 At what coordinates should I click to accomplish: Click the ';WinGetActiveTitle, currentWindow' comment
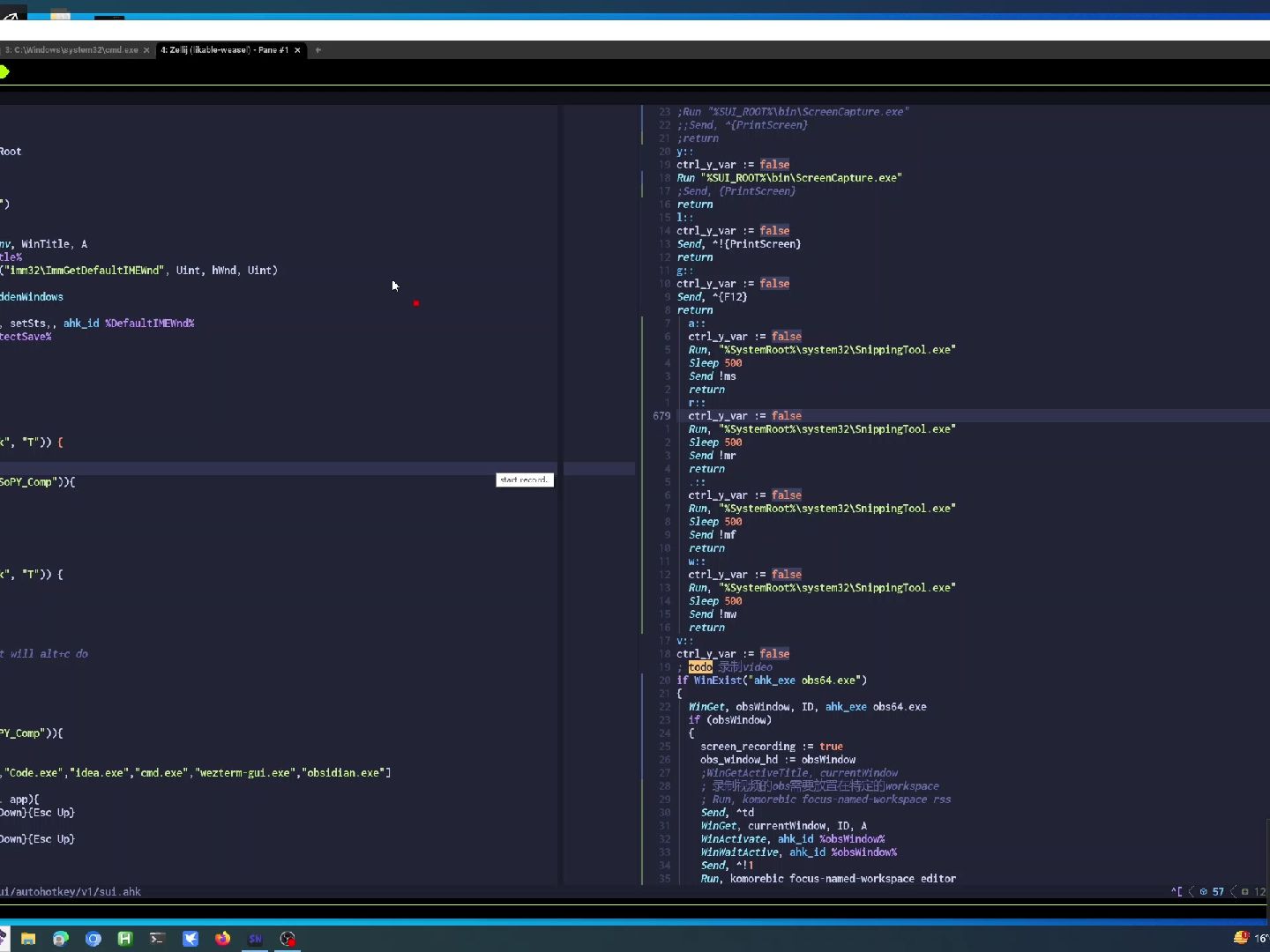799,773
